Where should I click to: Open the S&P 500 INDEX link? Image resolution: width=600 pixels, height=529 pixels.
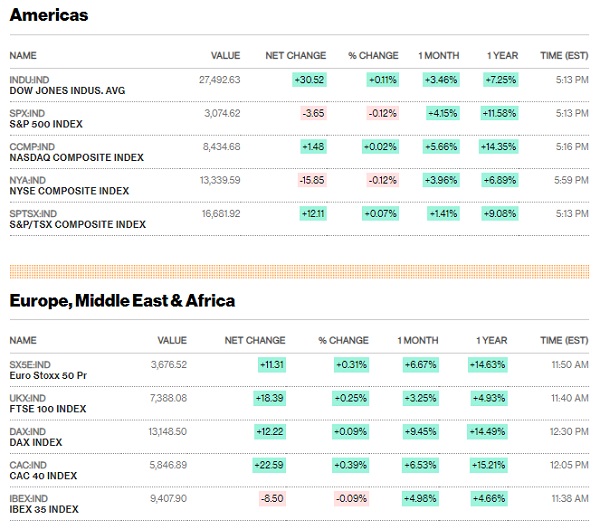pyautogui.click(x=46, y=124)
